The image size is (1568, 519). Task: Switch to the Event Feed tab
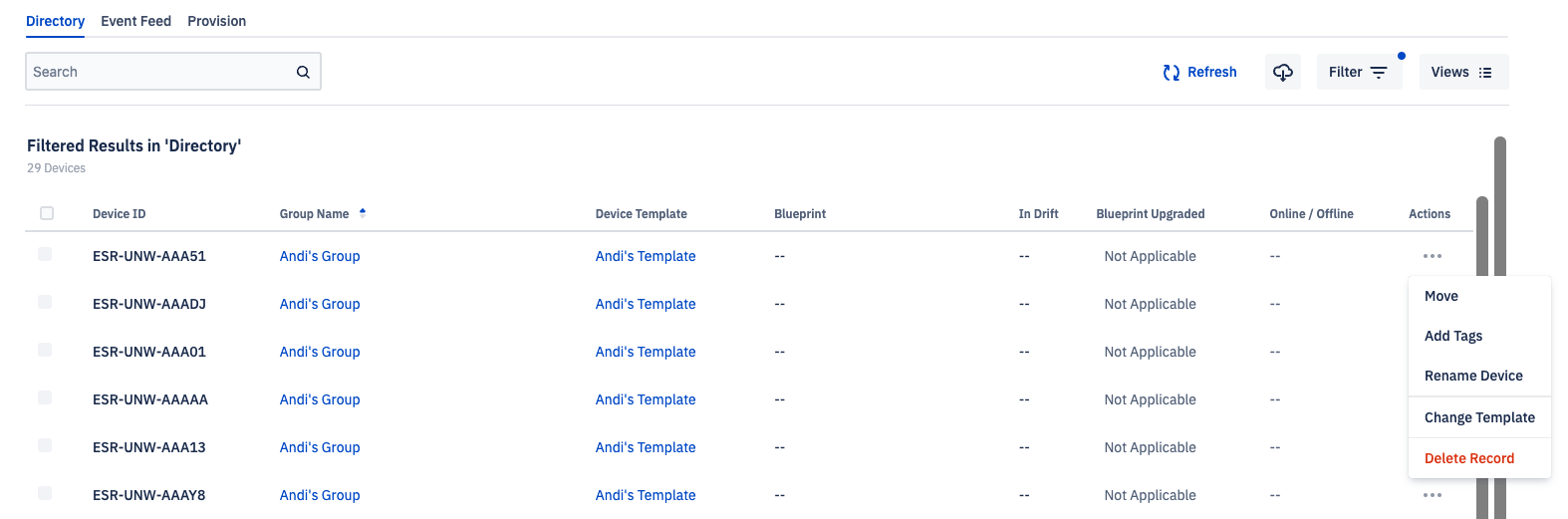[x=135, y=21]
